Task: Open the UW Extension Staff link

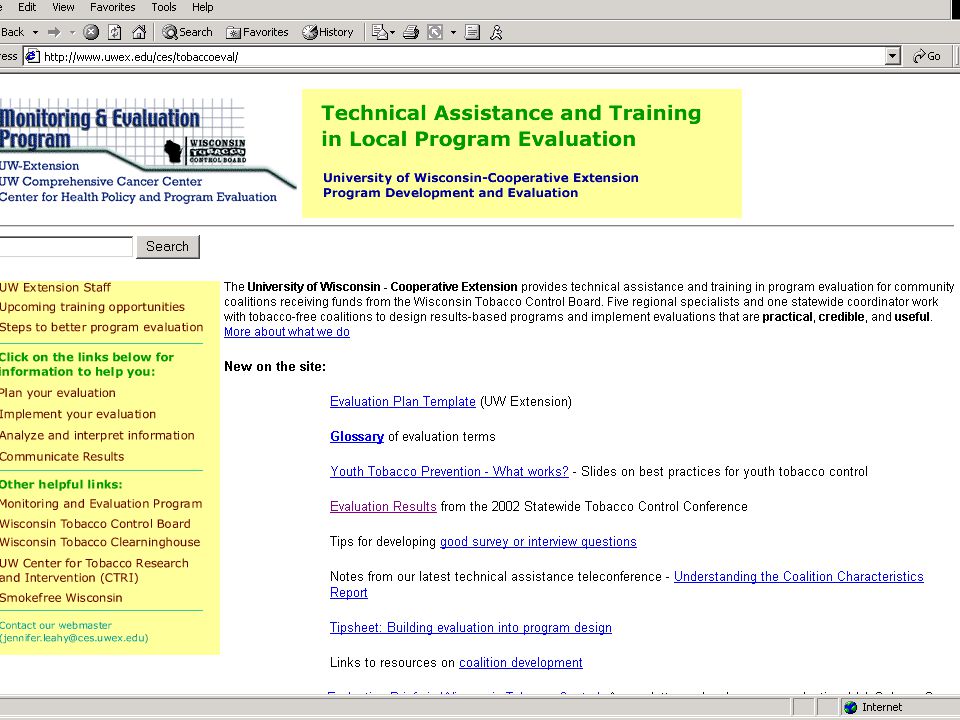Action: coord(55,287)
